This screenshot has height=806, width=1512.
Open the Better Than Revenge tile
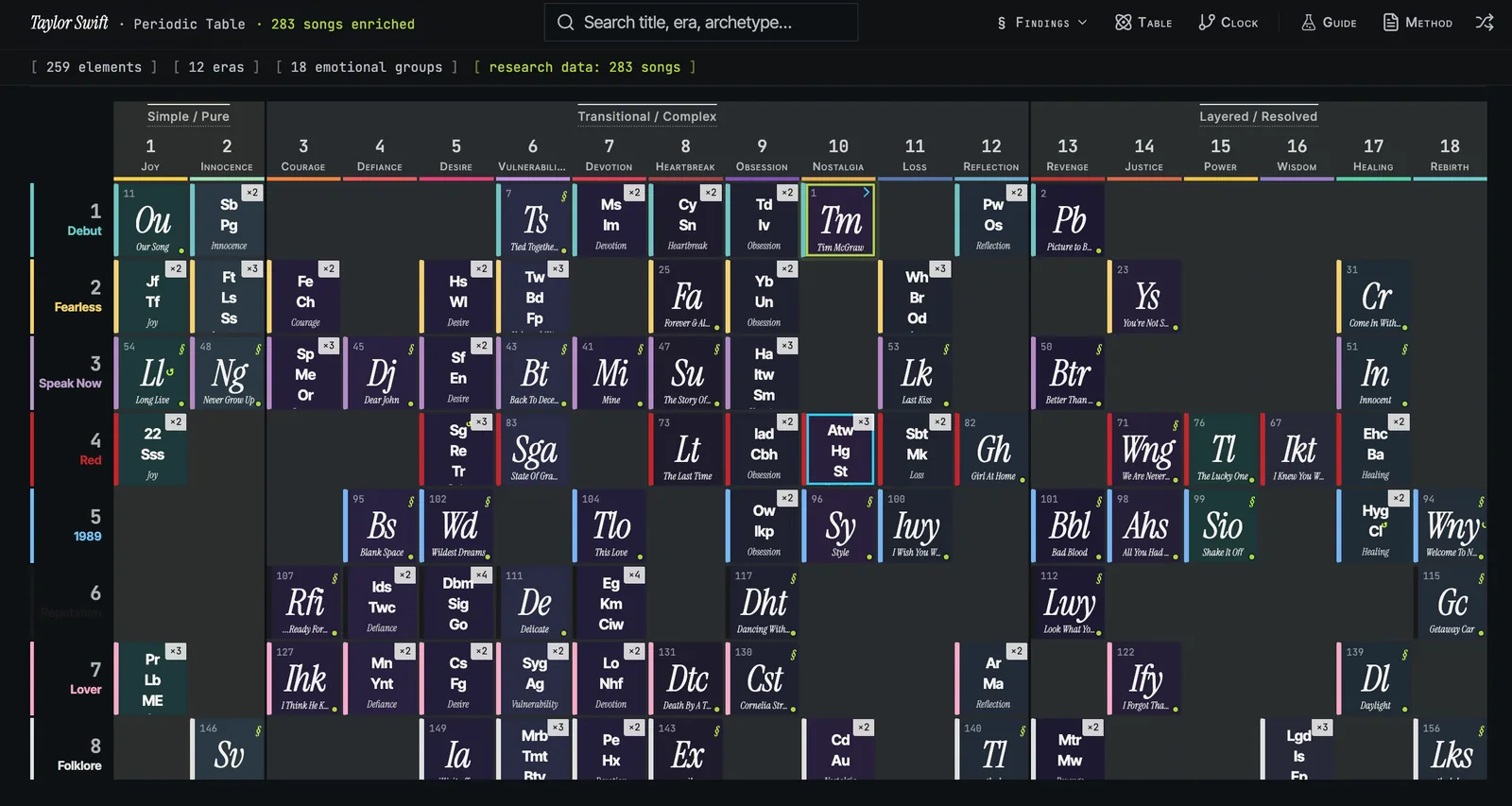pos(1069,373)
